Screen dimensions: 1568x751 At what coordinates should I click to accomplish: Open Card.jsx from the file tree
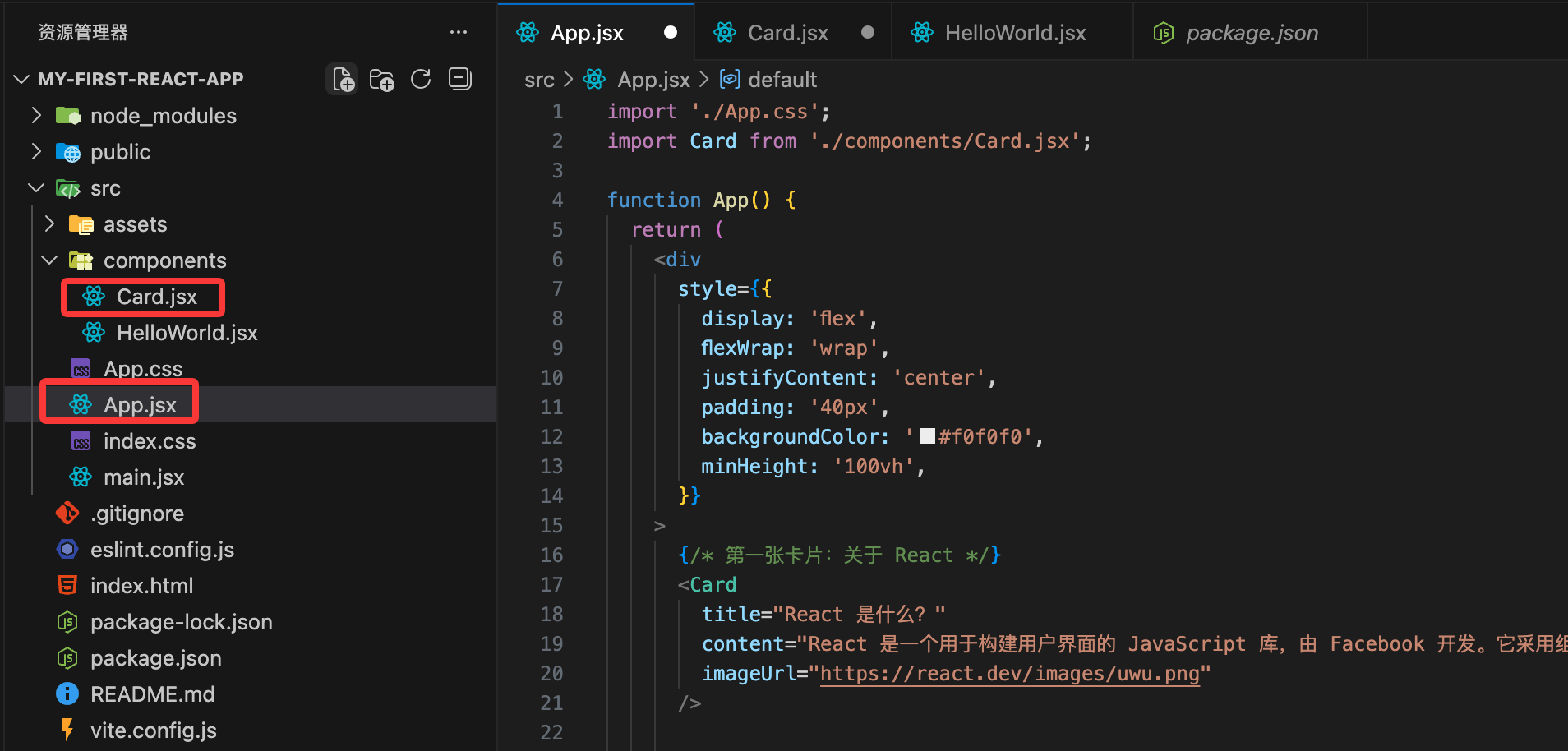click(x=156, y=297)
